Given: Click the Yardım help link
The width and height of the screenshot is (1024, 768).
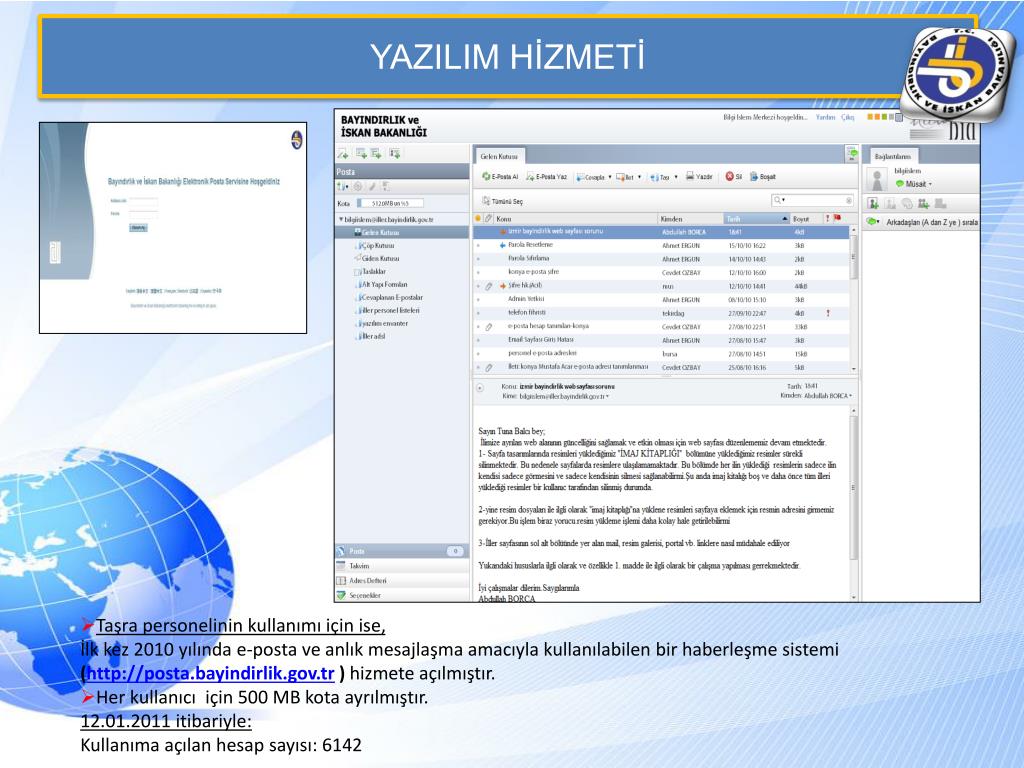Looking at the screenshot, I should click(x=825, y=118).
